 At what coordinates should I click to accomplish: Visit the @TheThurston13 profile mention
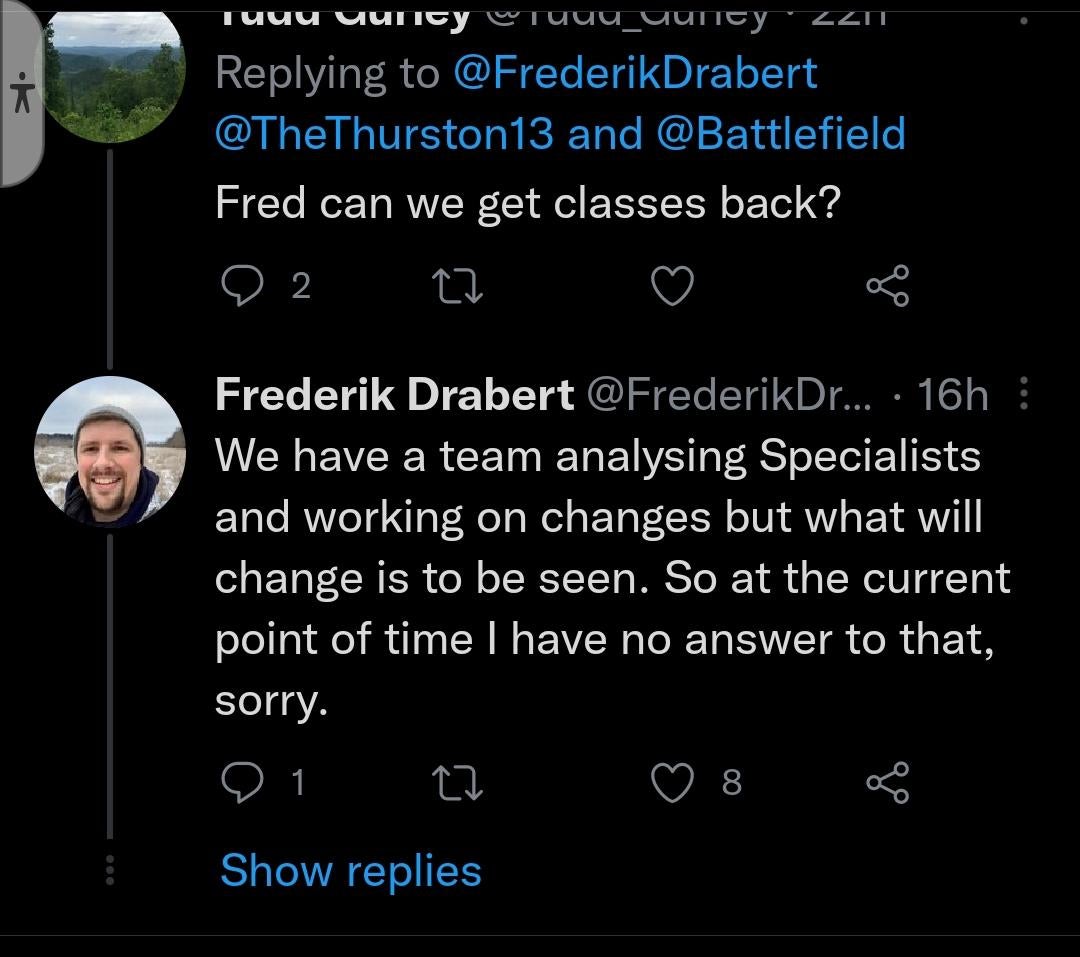pyautogui.click(x=385, y=133)
